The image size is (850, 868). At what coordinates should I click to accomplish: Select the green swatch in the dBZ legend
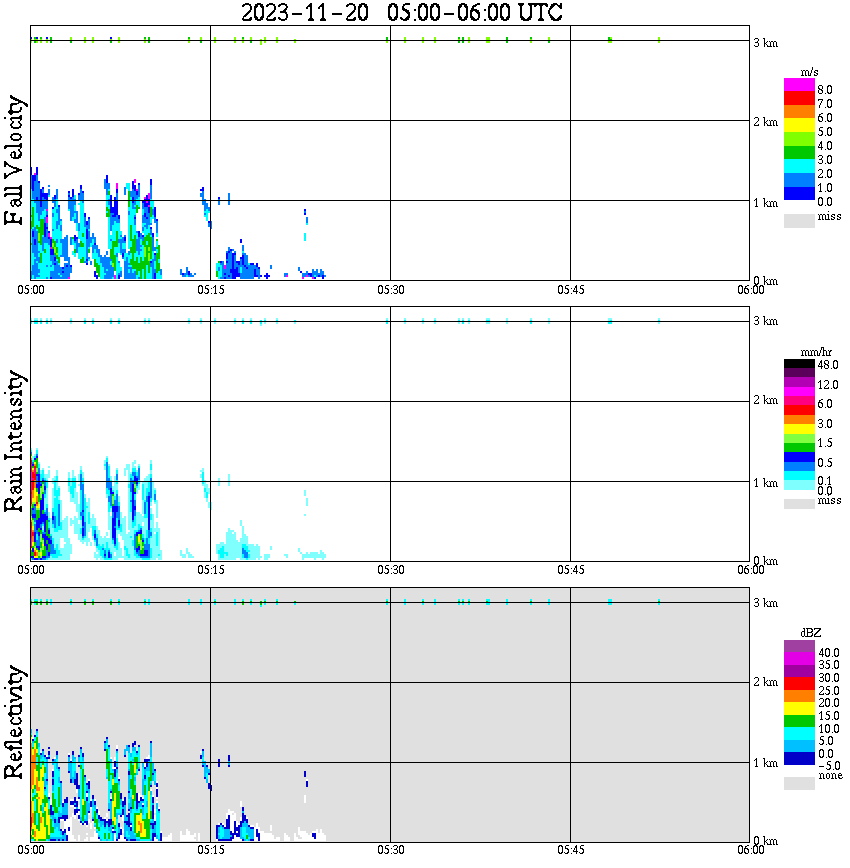pos(799,721)
